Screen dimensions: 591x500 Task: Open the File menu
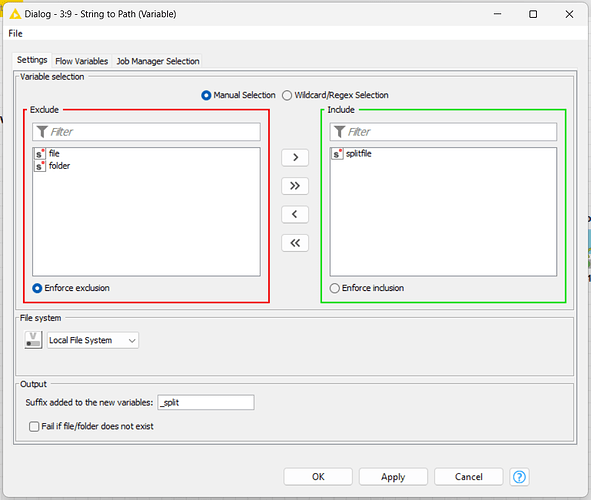coord(15,34)
